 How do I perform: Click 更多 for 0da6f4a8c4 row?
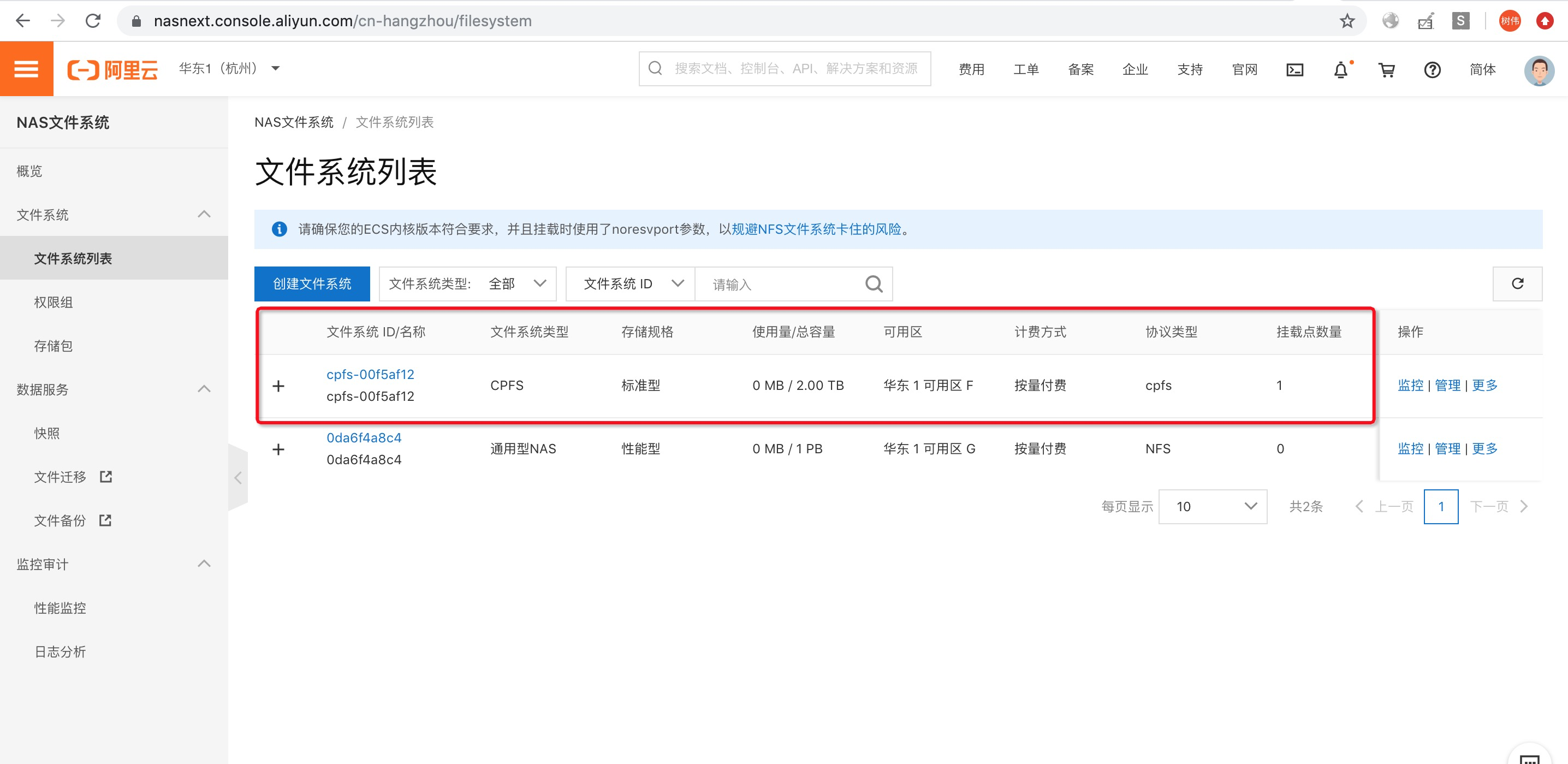[x=1484, y=449]
